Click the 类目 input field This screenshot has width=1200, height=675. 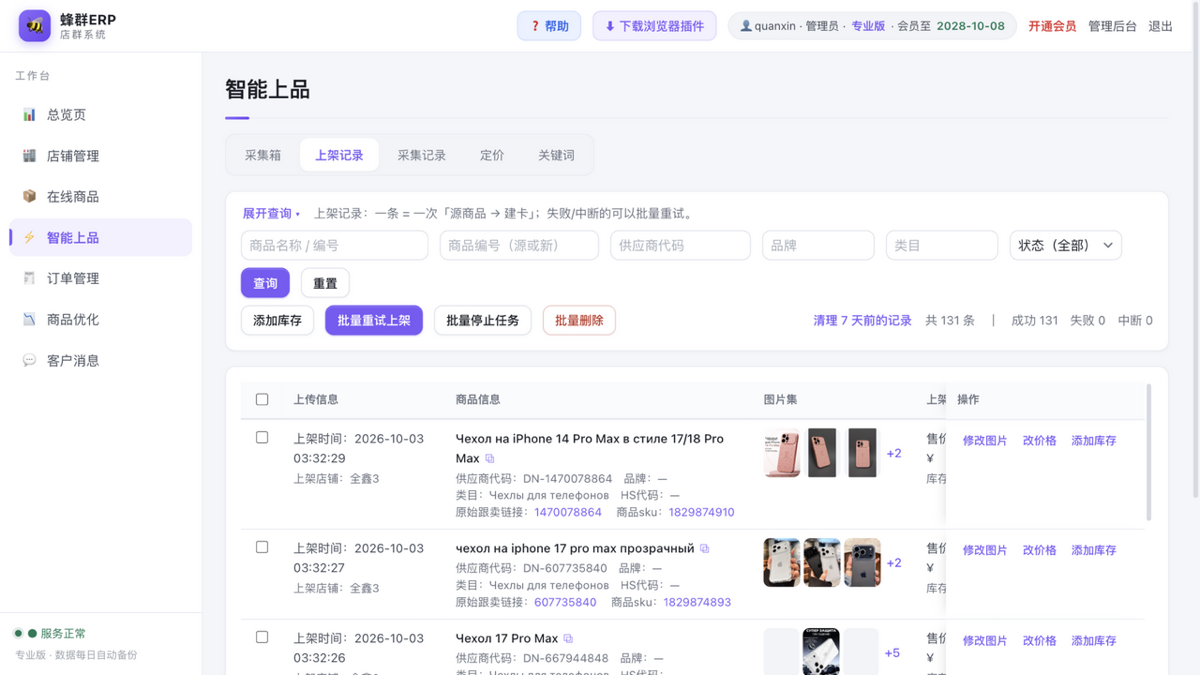pos(942,245)
